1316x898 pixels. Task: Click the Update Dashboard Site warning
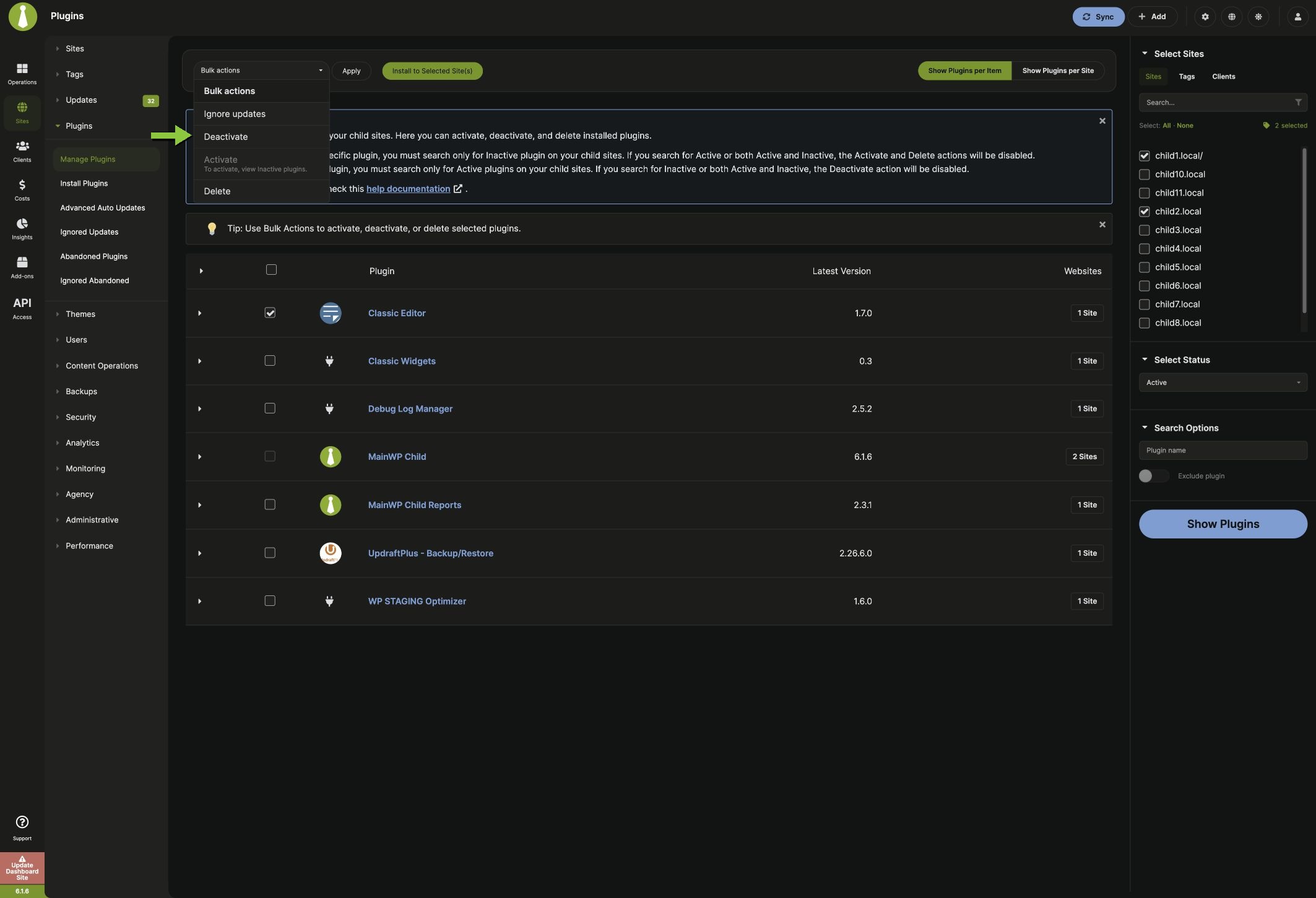[x=22, y=868]
